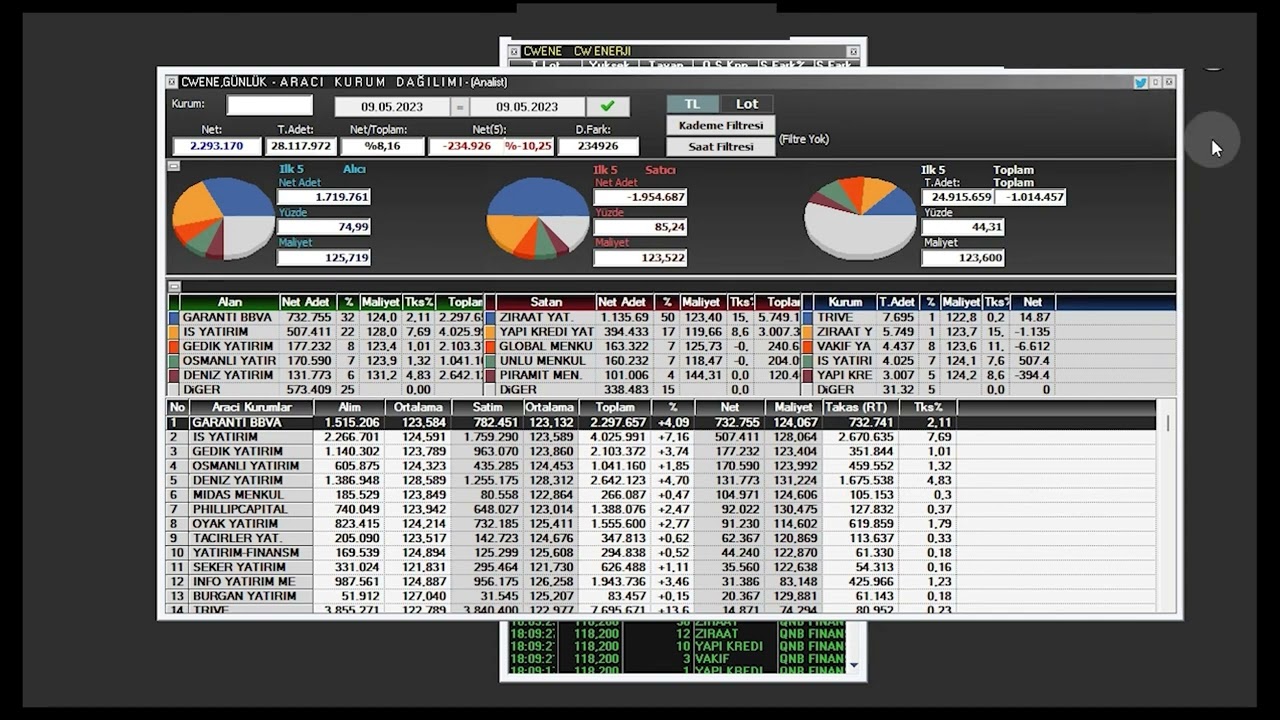Click the Kurum input field
The height and width of the screenshot is (720, 1280).
[x=270, y=105]
